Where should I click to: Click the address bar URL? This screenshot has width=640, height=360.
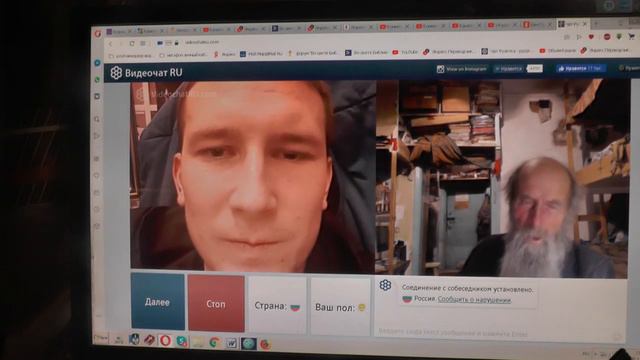click(x=202, y=42)
